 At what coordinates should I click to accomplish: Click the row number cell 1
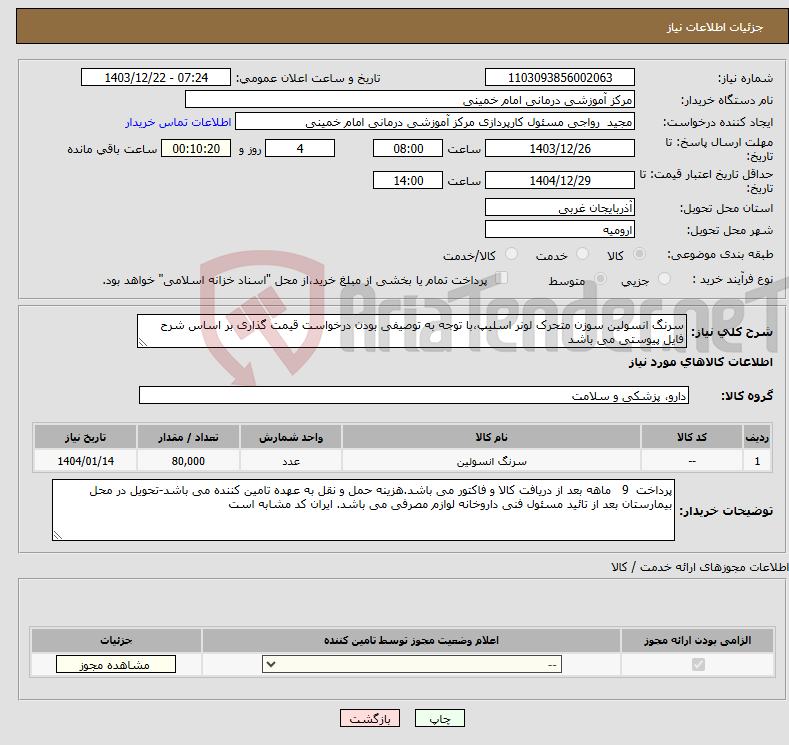click(757, 461)
